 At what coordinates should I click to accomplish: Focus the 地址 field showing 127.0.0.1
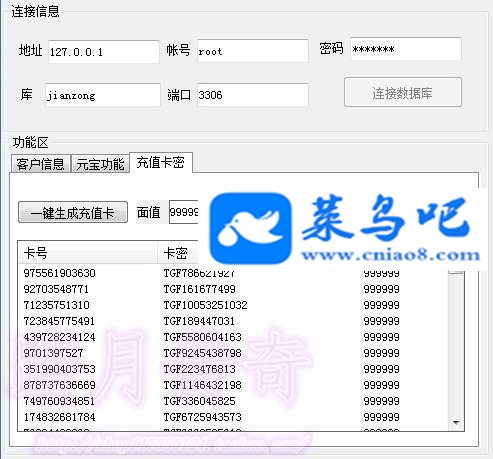point(104,52)
